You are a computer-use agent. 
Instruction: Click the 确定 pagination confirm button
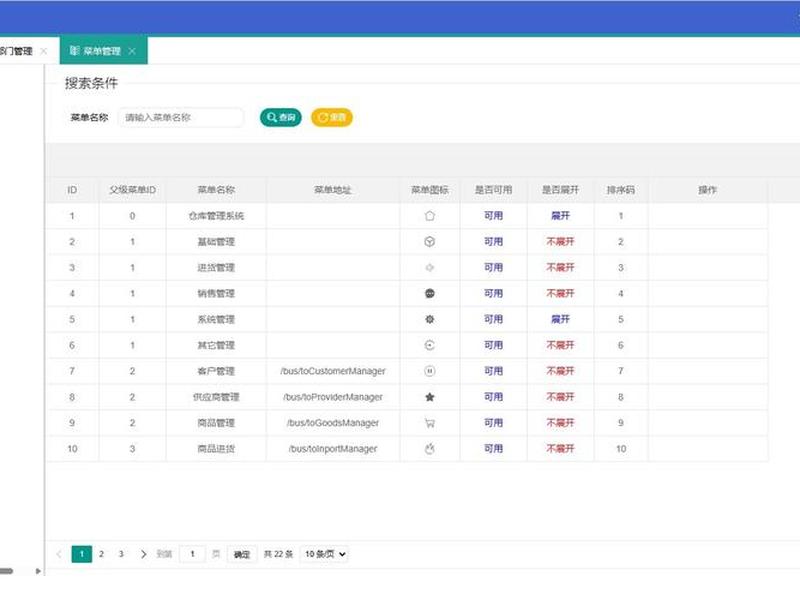point(242,554)
